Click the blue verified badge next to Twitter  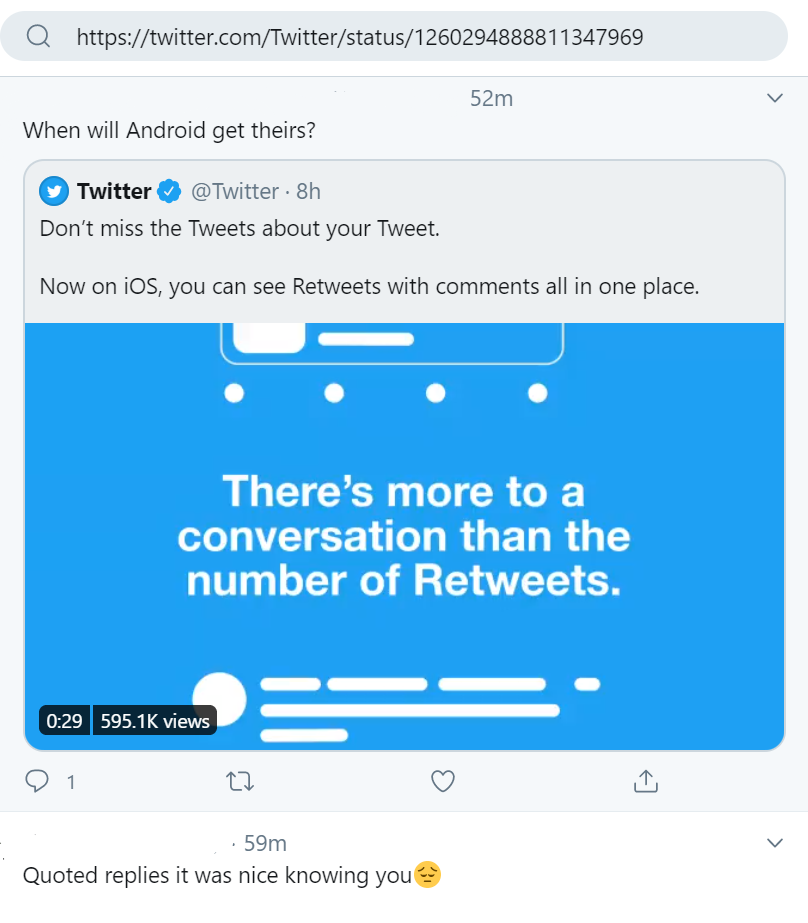point(170,191)
